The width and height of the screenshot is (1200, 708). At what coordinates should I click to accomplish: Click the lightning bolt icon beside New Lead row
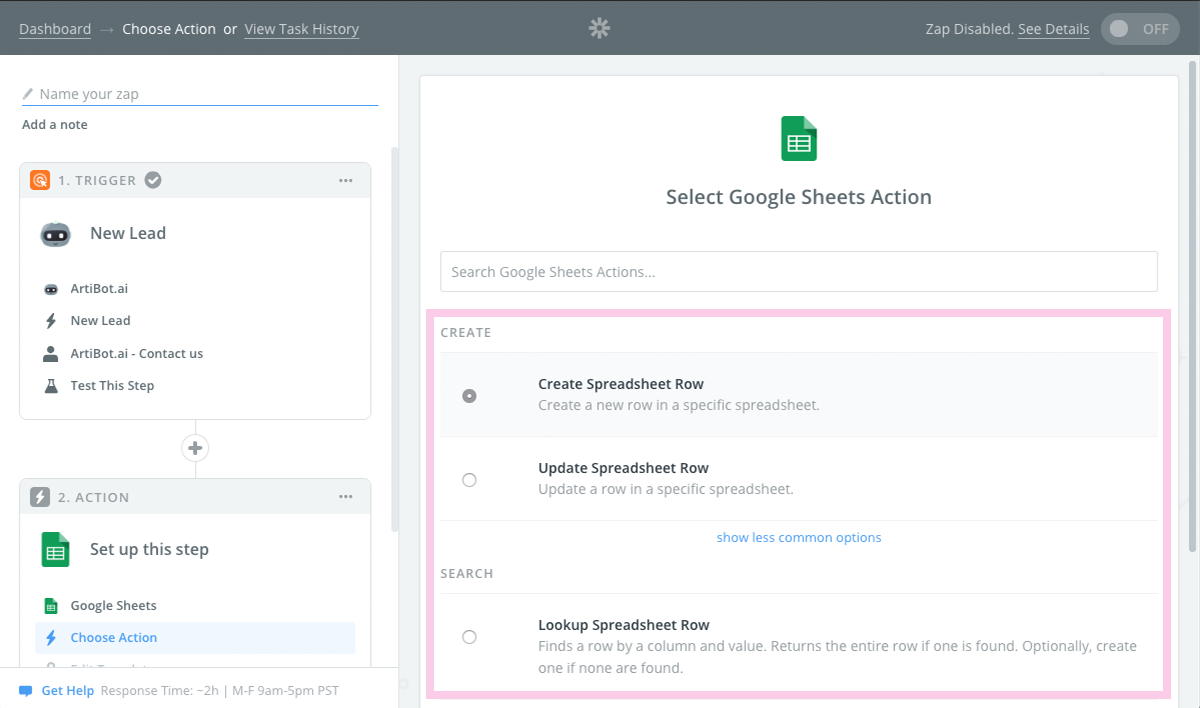[x=51, y=321]
